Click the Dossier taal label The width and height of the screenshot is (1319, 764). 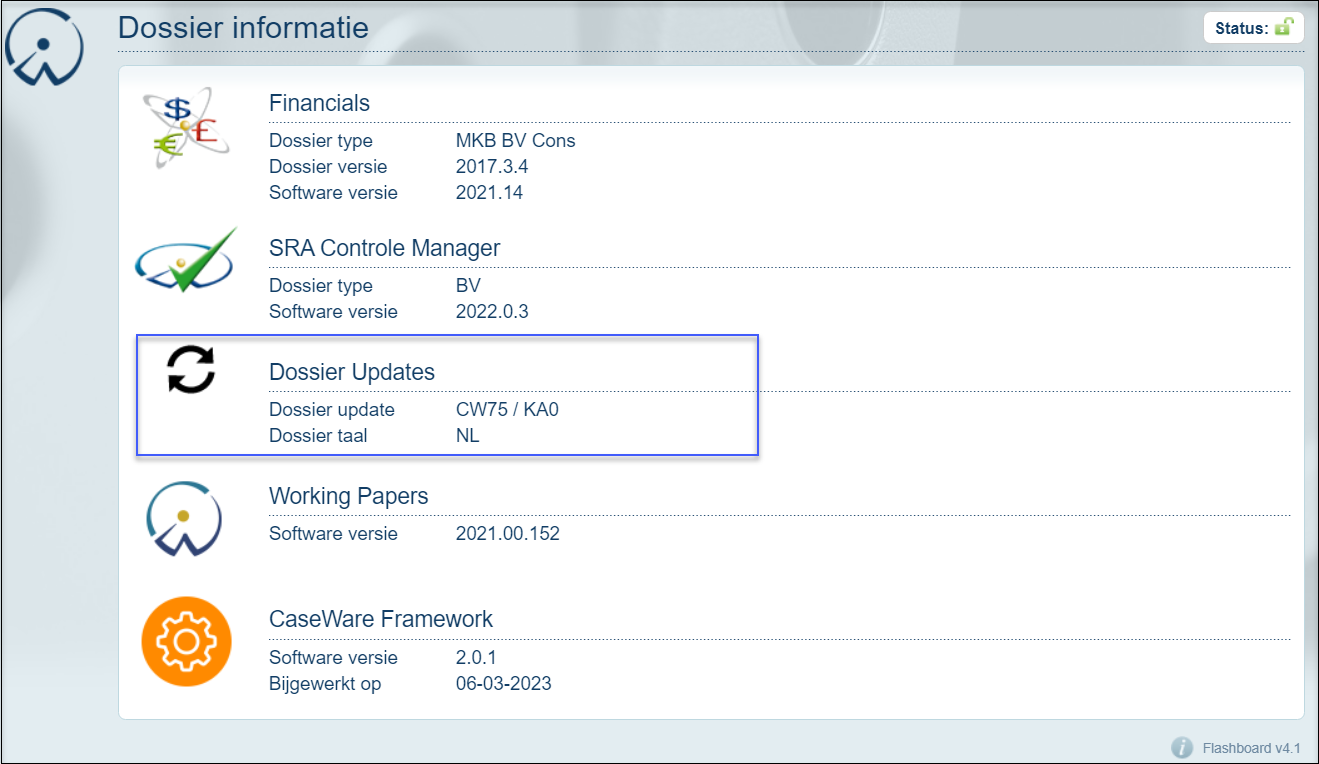318,436
